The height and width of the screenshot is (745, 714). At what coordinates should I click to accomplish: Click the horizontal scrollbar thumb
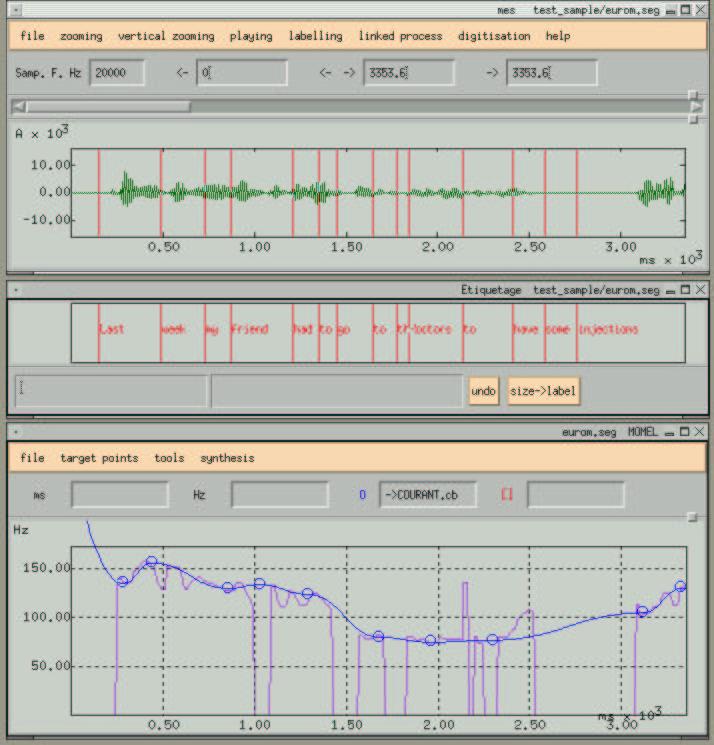click(109, 106)
